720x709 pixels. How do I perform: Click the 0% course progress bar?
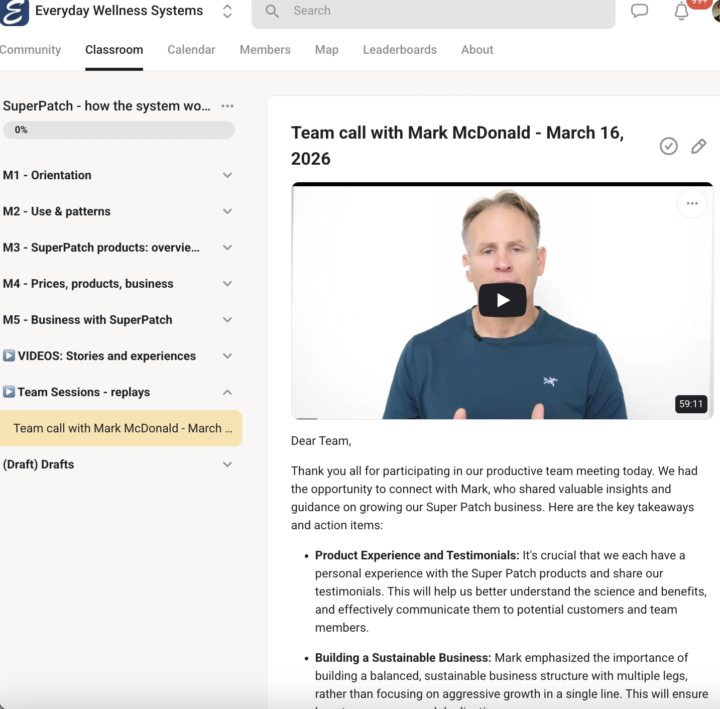pos(119,130)
